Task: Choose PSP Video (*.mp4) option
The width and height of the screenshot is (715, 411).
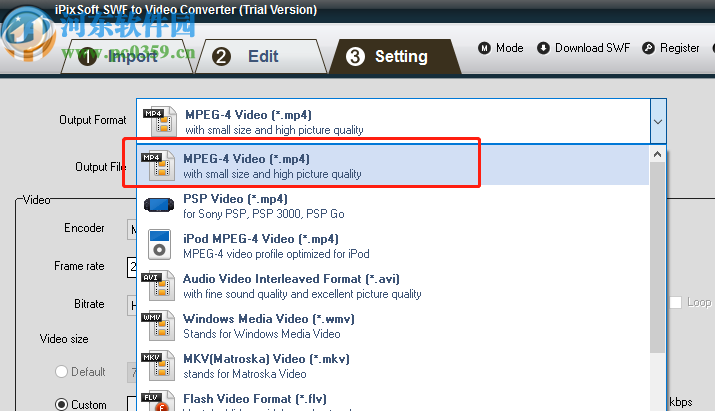Action: (393, 206)
